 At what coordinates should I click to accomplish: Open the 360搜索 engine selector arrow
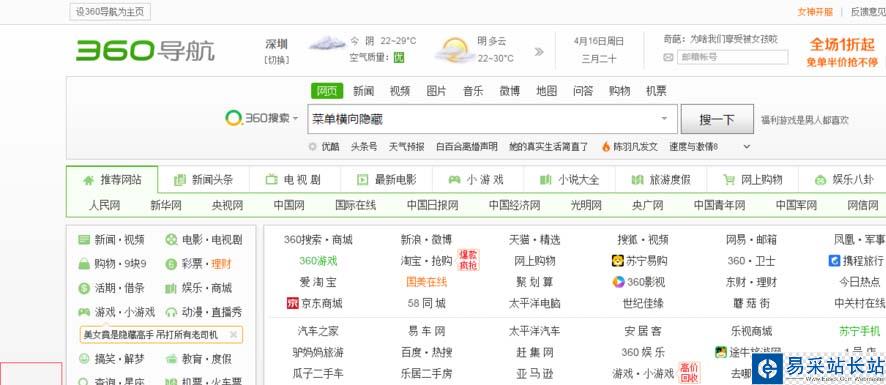tap(296, 119)
